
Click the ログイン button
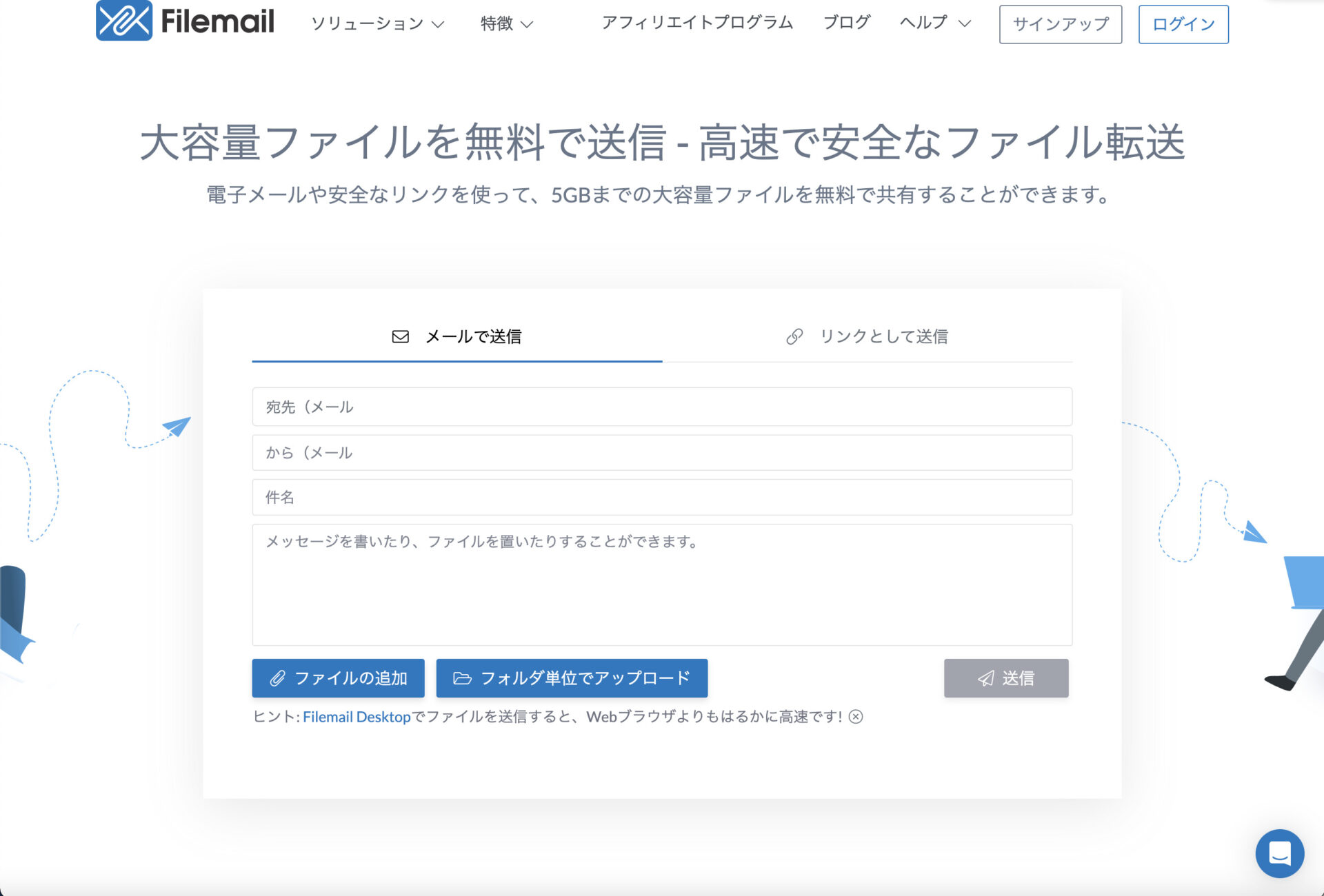(x=1182, y=24)
